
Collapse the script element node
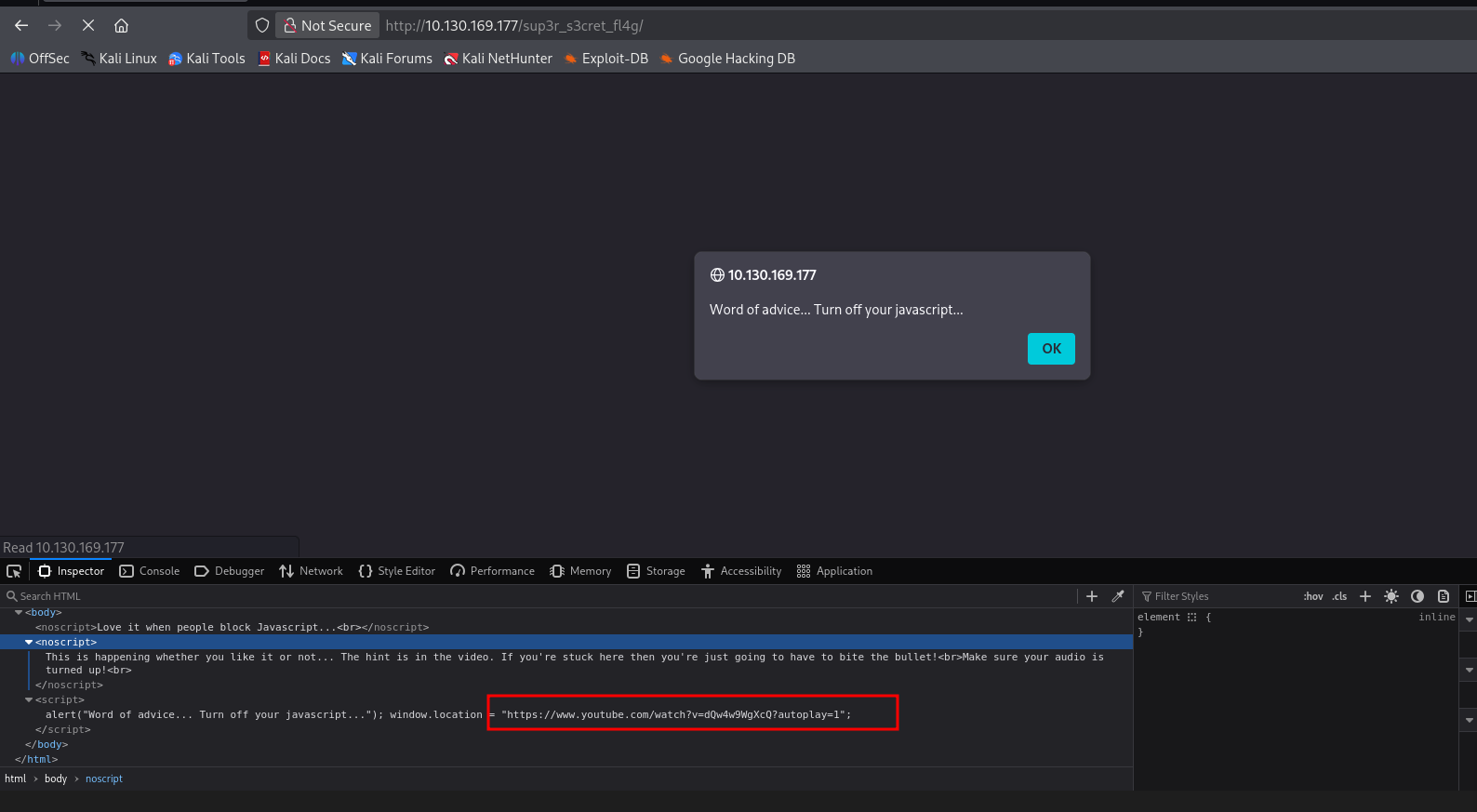coord(29,699)
